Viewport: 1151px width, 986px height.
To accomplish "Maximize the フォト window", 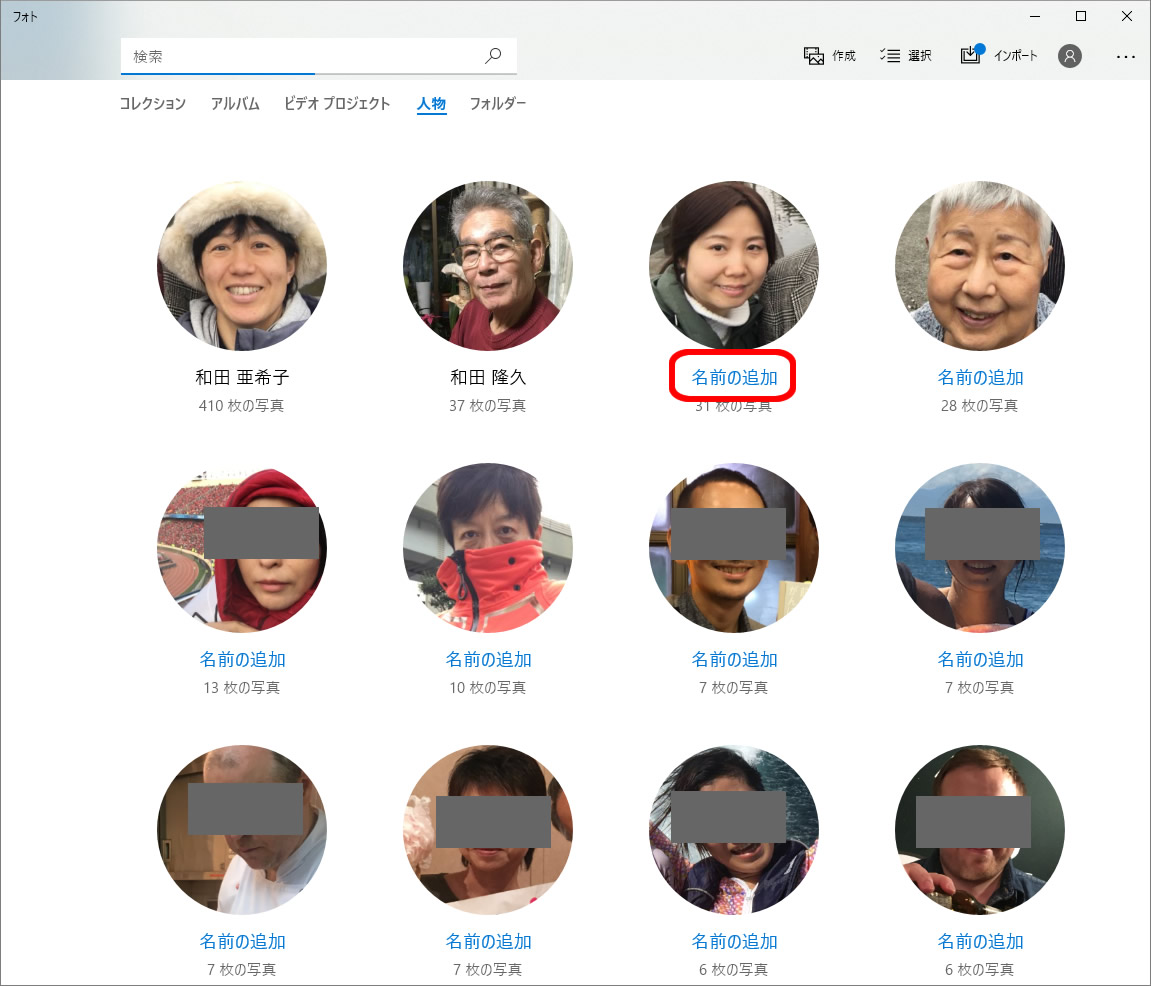I will pos(1080,16).
